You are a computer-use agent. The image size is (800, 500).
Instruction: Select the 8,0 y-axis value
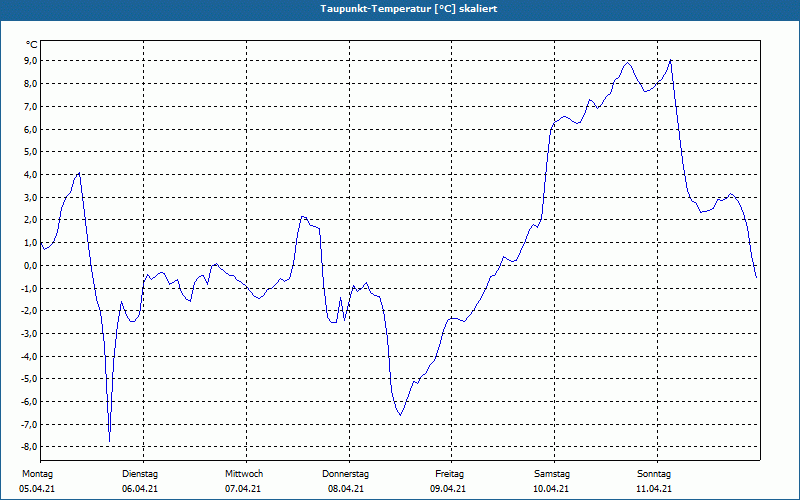click(x=31, y=84)
